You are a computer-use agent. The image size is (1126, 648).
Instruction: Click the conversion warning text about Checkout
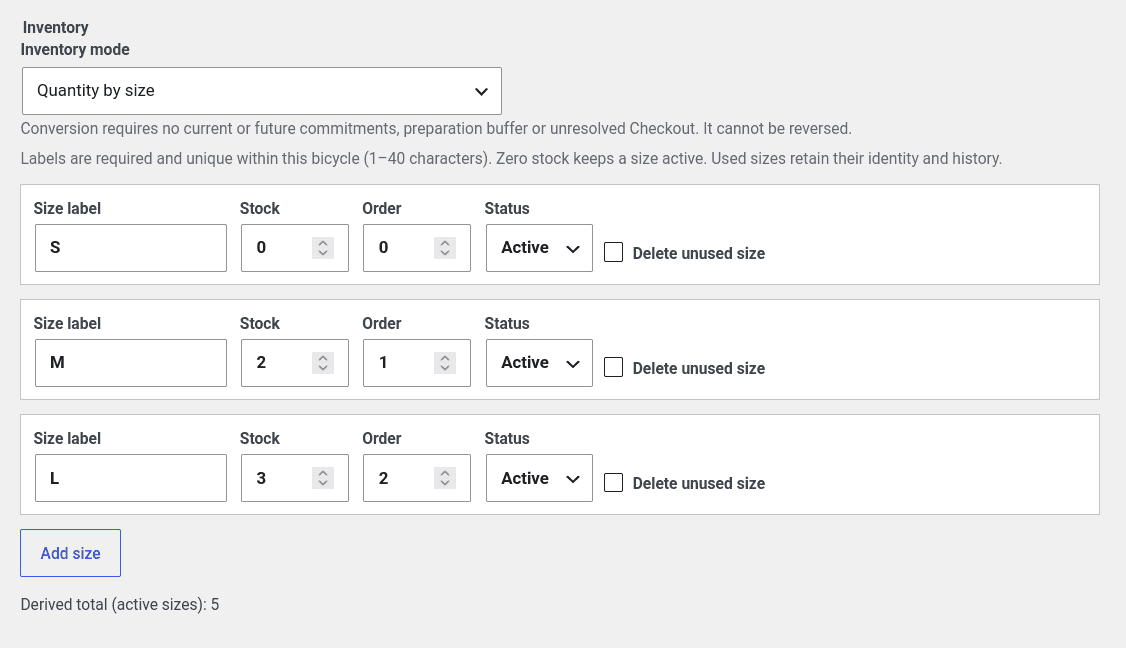click(436, 129)
